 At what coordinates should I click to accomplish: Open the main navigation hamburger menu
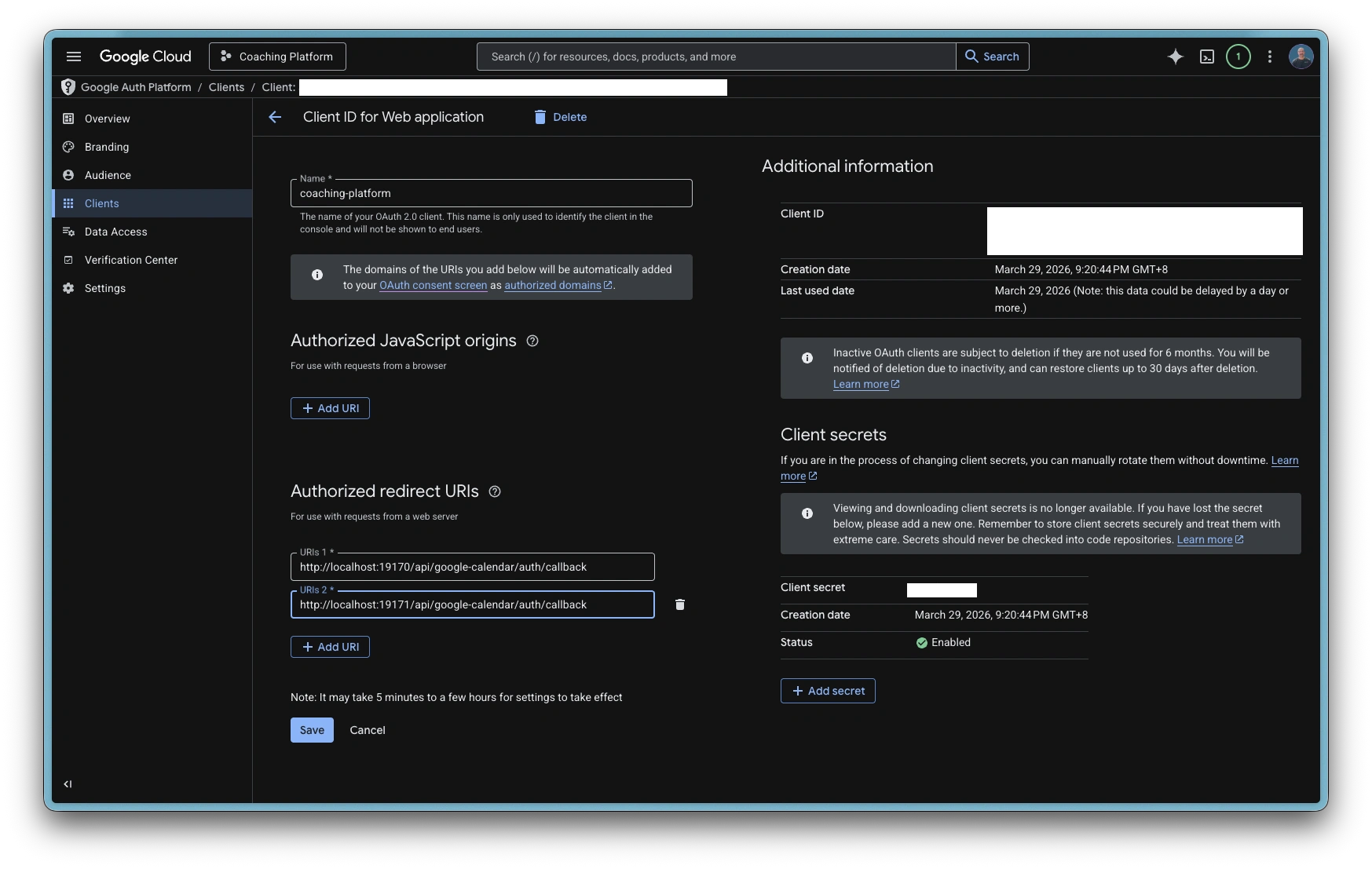point(74,57)
